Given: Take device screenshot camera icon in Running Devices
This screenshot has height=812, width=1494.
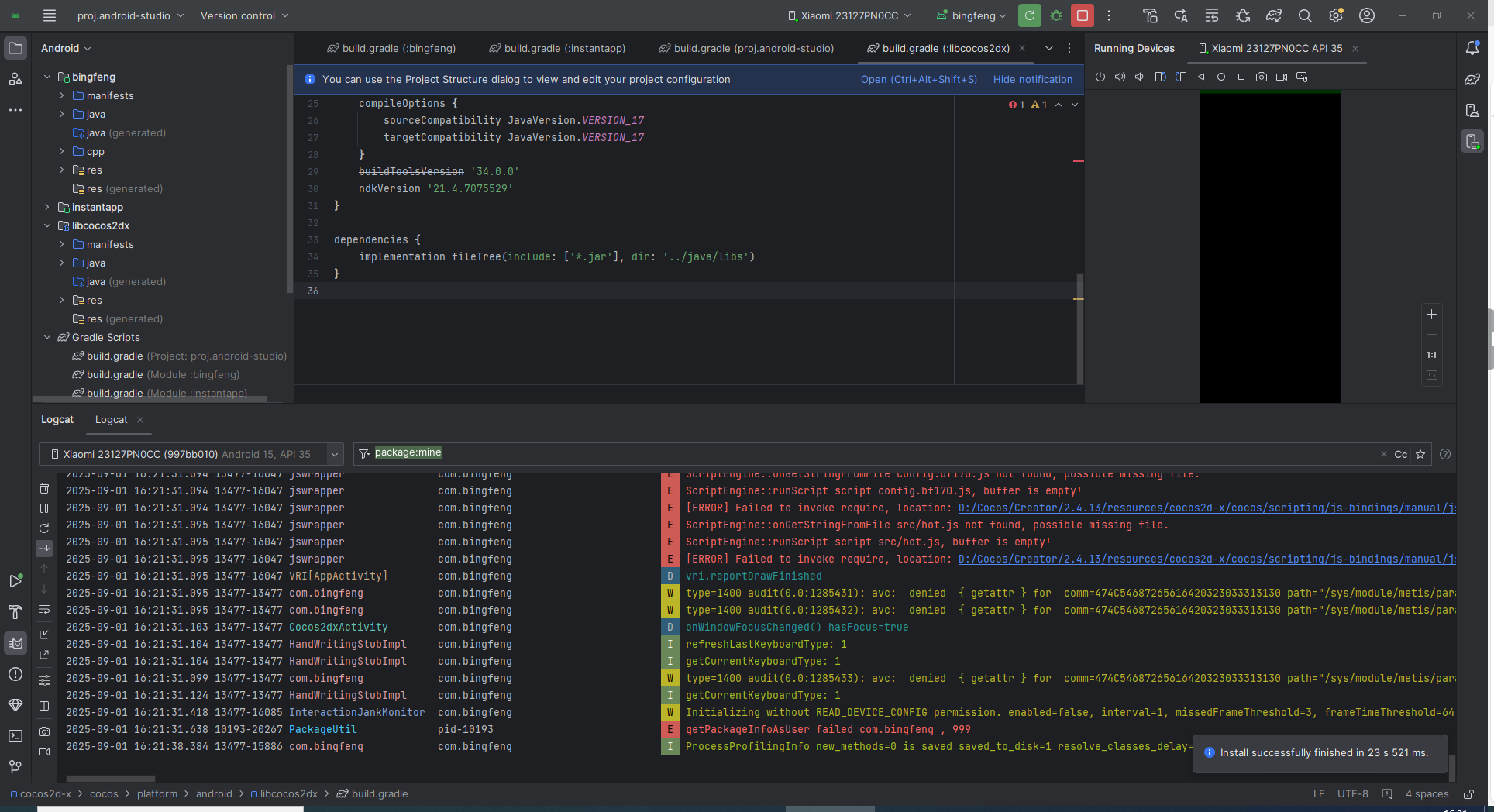Looking at the screenshot, I should tap(1262, 77).
